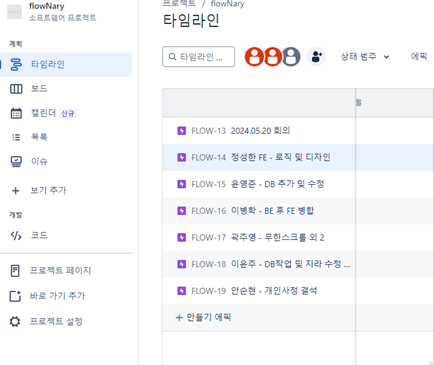Viewport: 434px width, 365px height.
Task: Click the list icon next to 목록
Action: (x=16, y=137)
